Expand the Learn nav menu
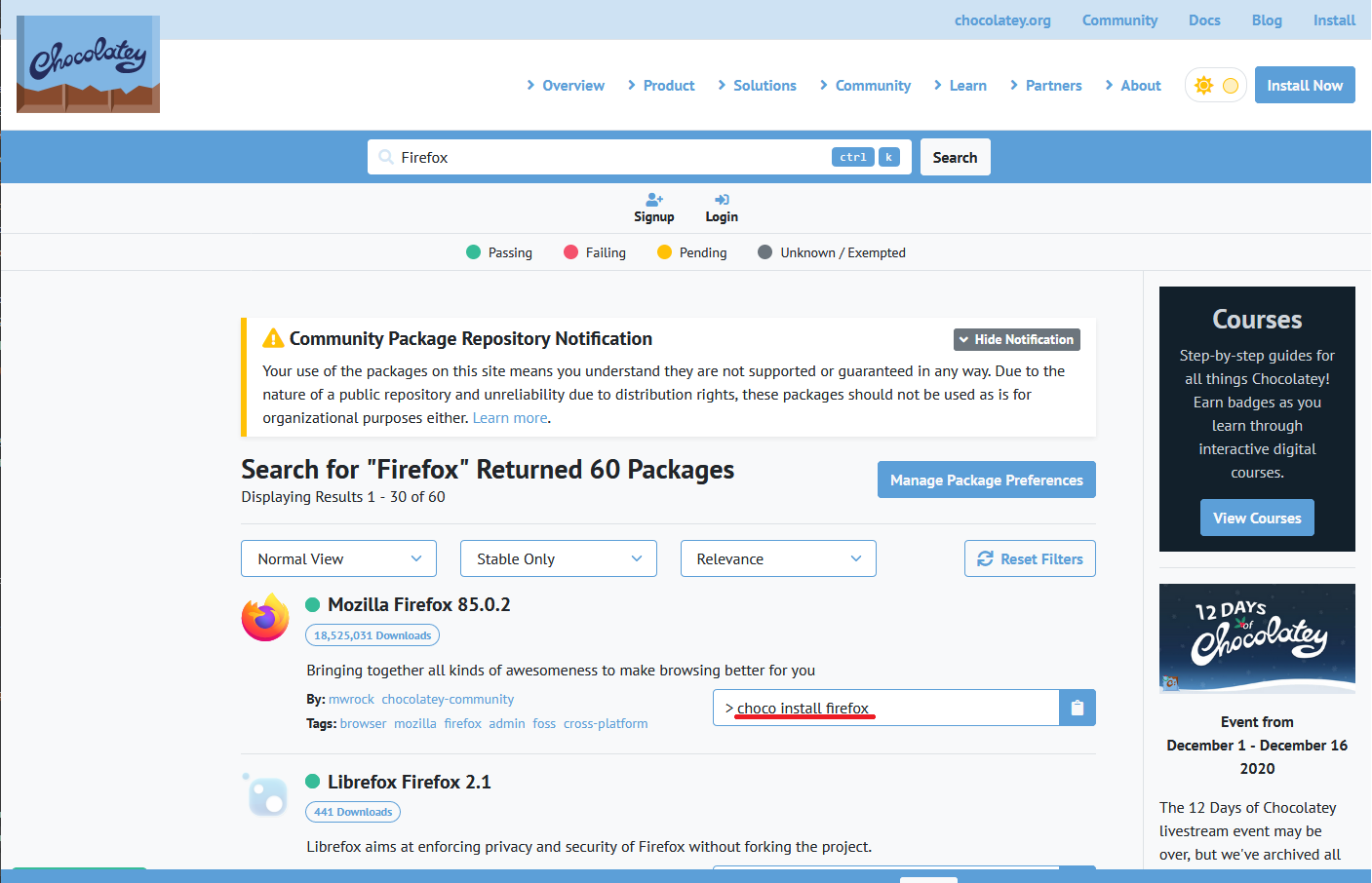The image size is (1372, 883). [960, 86]
